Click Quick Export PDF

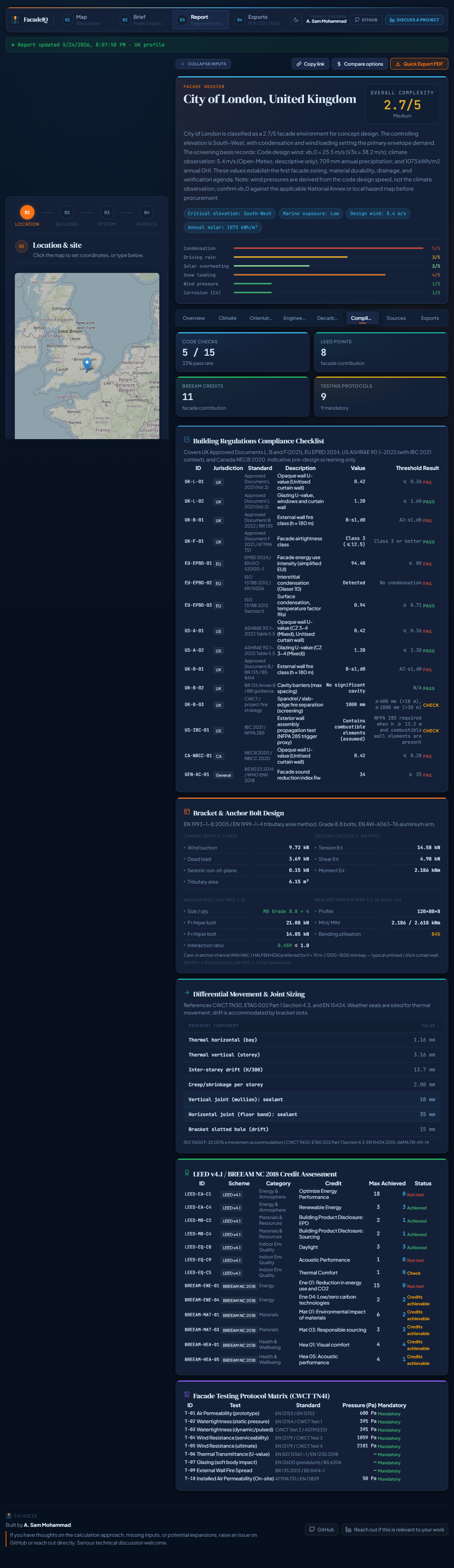(x=419, y=64)
